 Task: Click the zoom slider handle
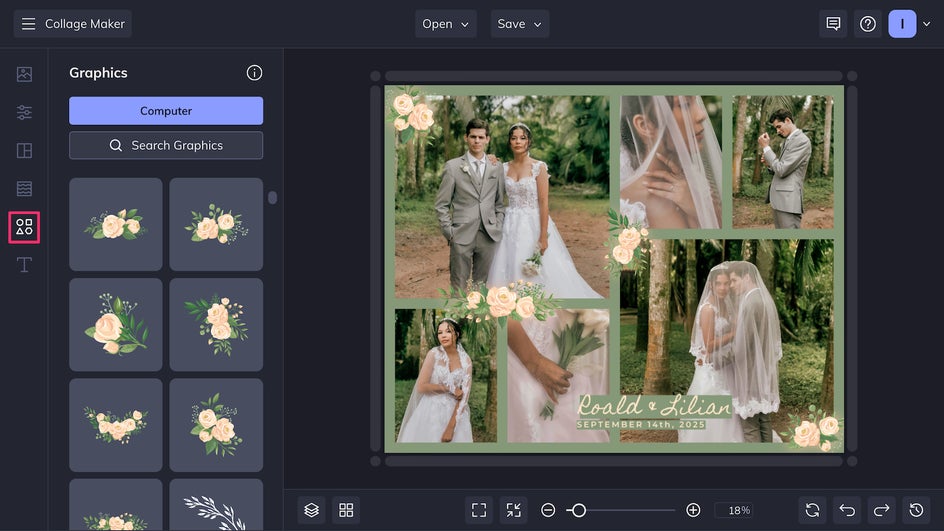point(579,511)
